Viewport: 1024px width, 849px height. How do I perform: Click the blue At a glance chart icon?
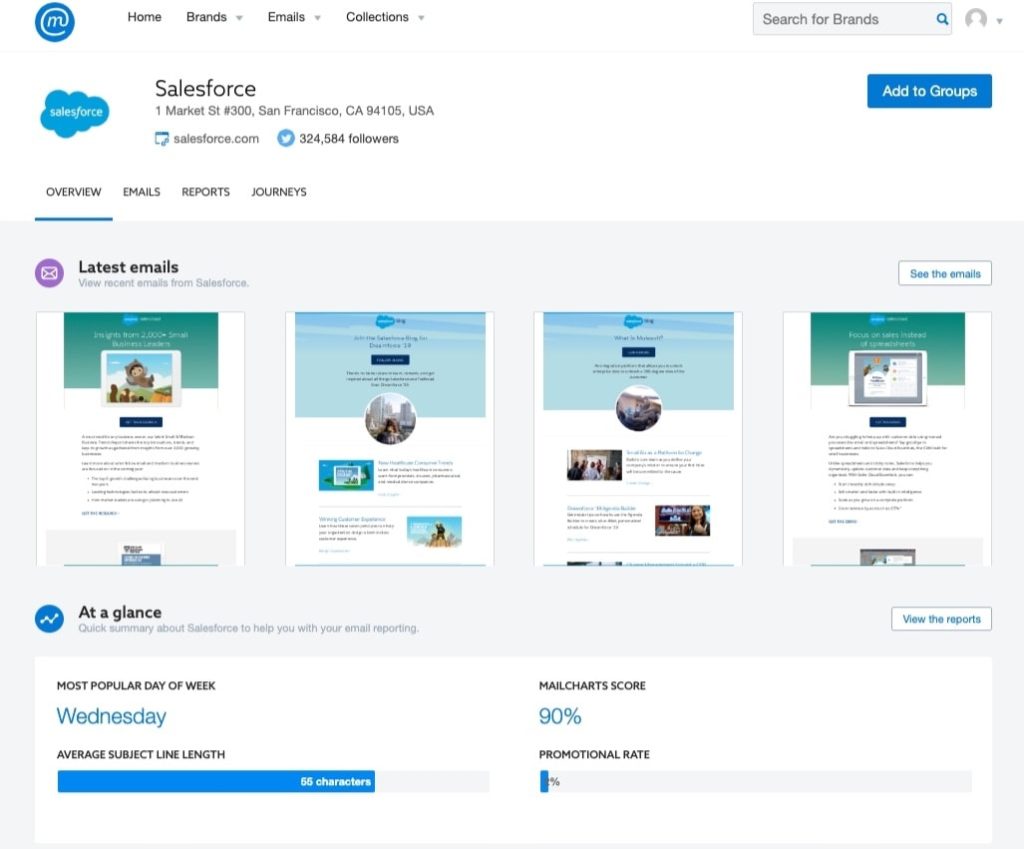pos(50,618)
